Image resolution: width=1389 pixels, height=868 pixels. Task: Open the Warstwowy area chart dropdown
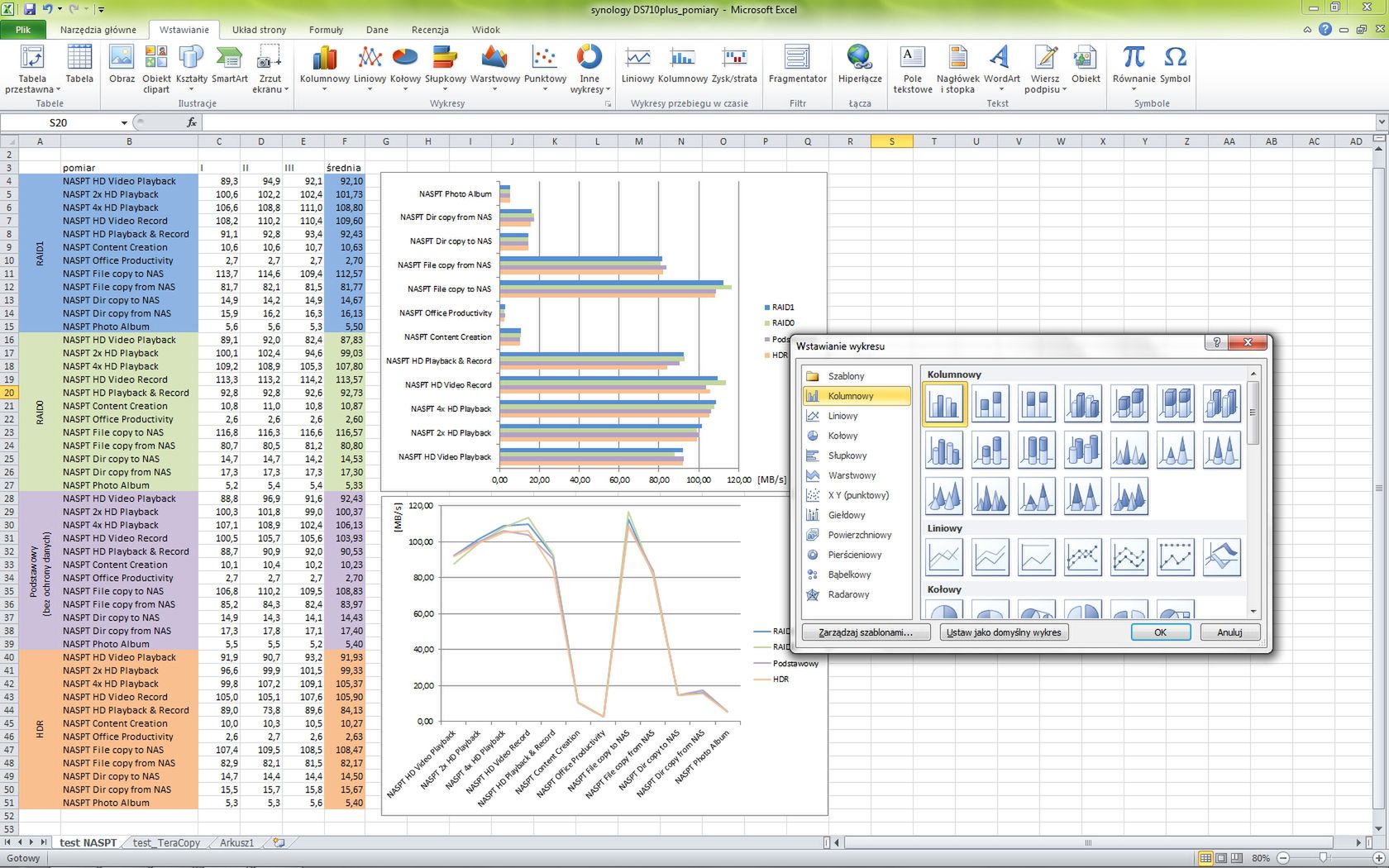point(494,69)
